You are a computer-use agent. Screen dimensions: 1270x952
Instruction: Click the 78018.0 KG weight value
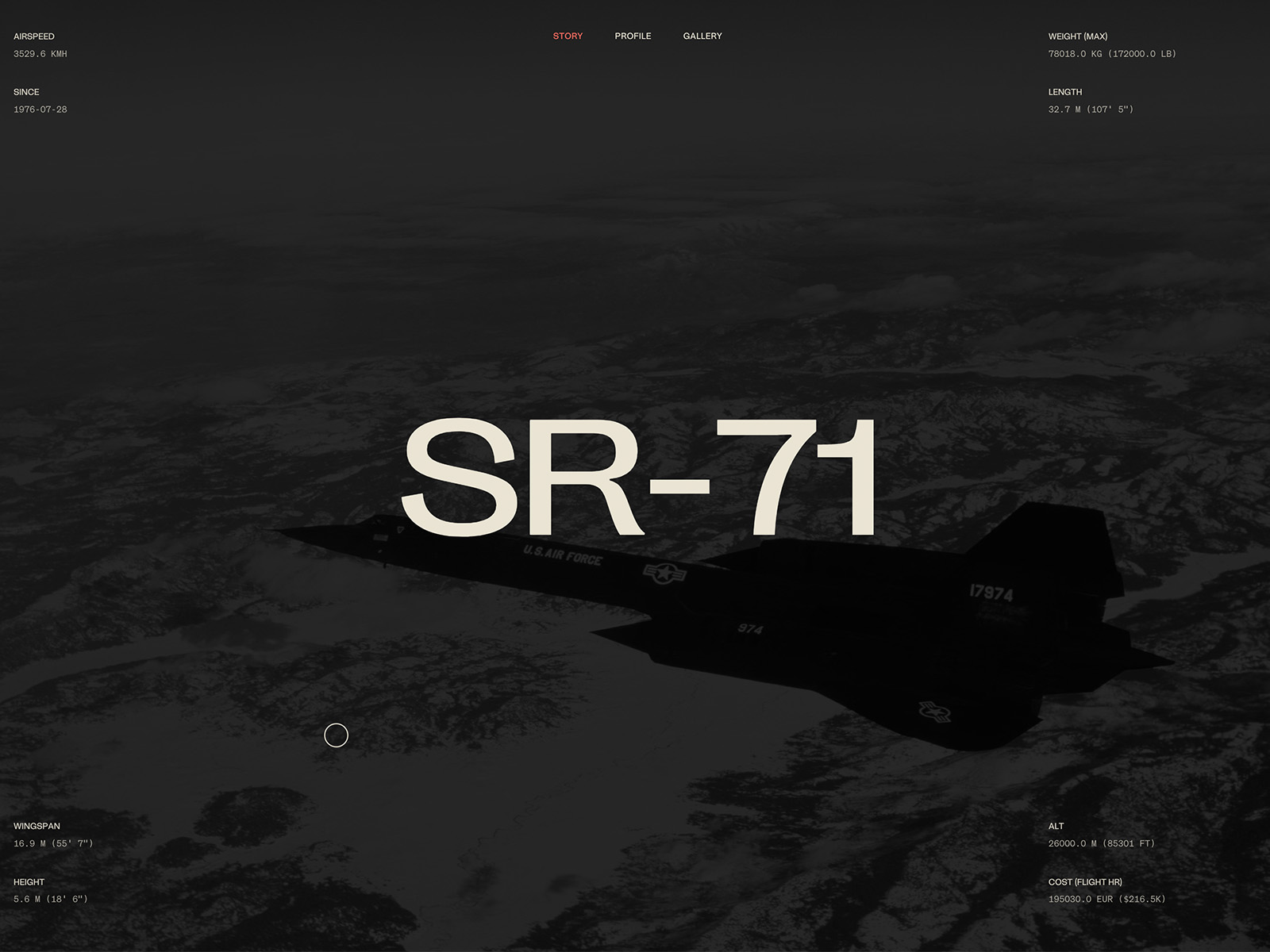click(1112, 54)
